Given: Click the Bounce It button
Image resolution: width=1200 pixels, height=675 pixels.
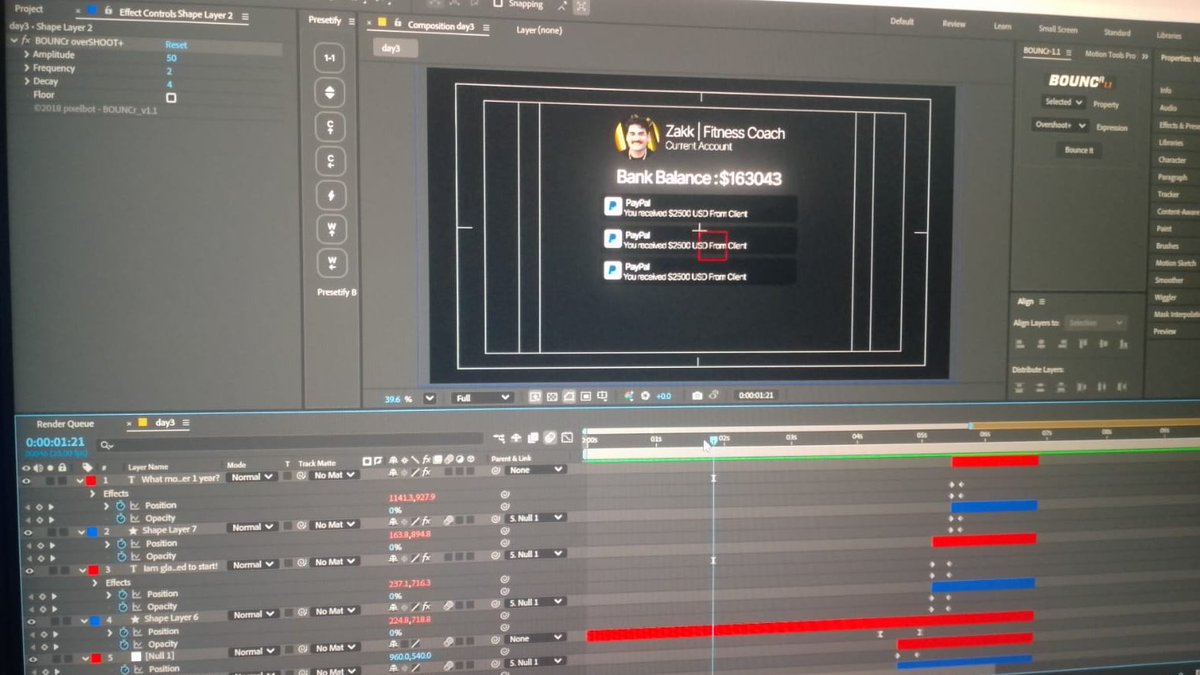Looking at the screenshot, I should (1078, 150).
